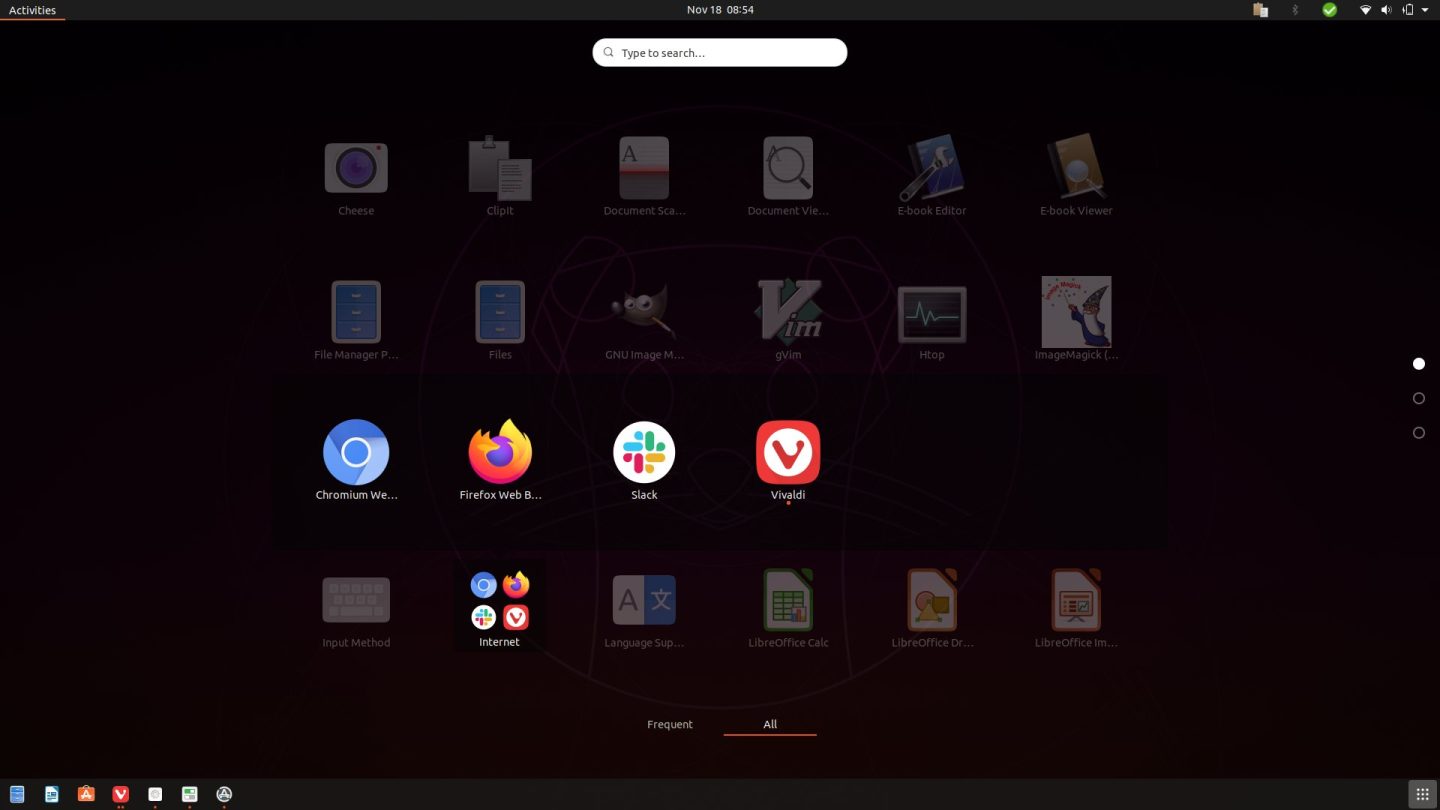This screenshot has height=810, width=1440.
Task: Open Firefox Web Browser
Action: 500,451
